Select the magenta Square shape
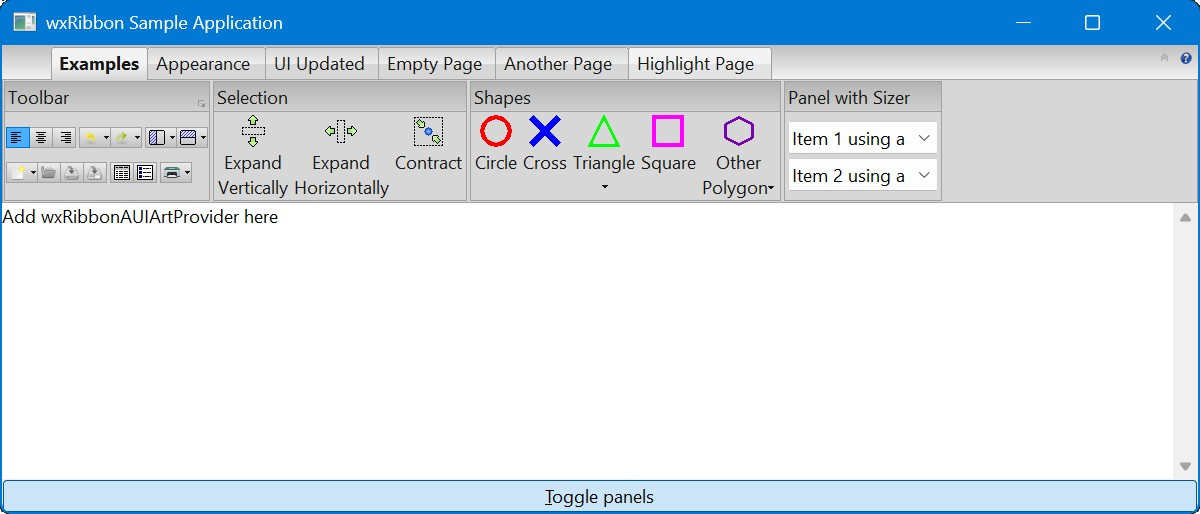The width and height of the screenshot is (1200, 514). 668,143
